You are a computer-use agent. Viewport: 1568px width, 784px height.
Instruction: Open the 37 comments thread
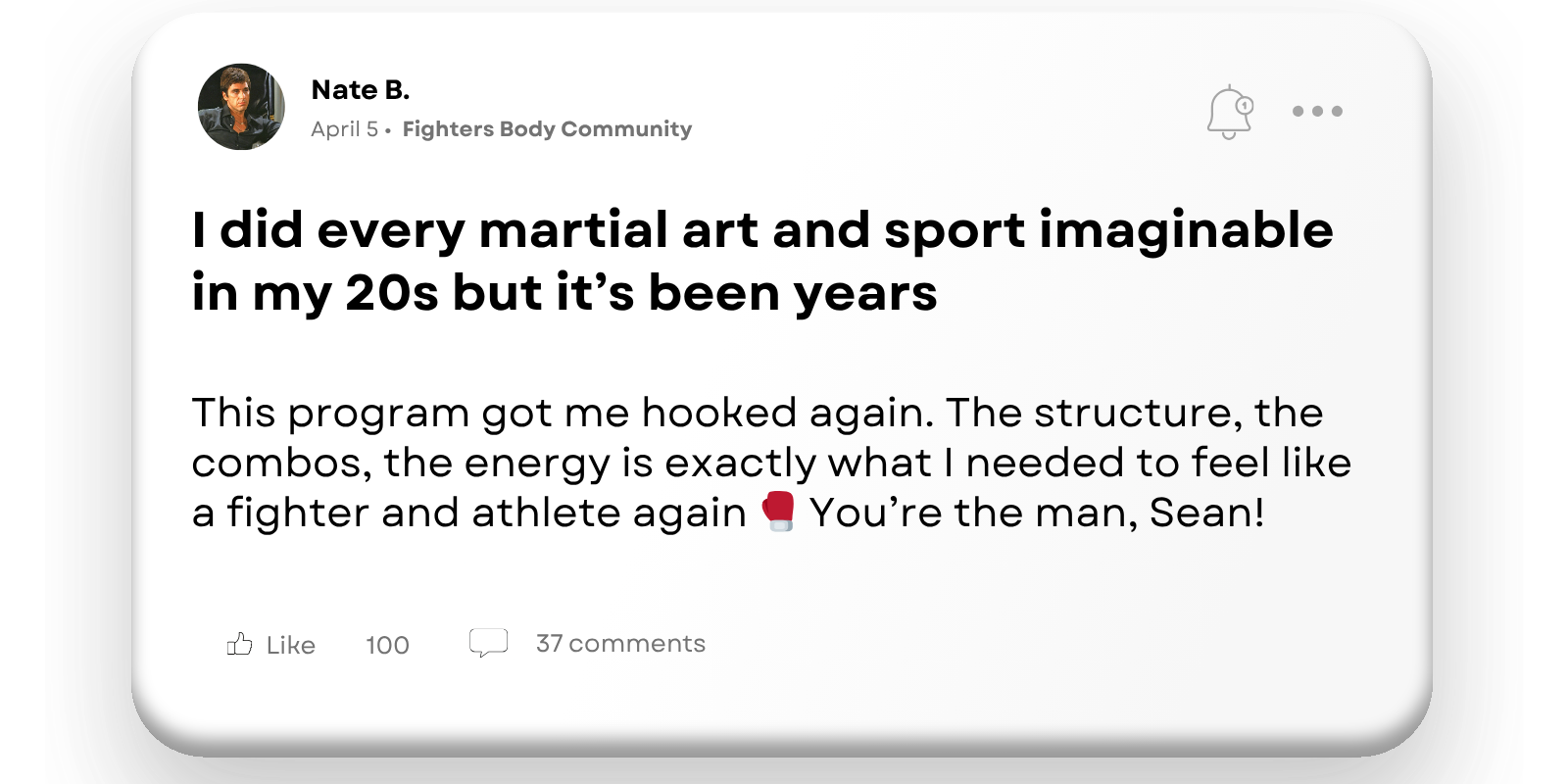(x=620, y=643)
